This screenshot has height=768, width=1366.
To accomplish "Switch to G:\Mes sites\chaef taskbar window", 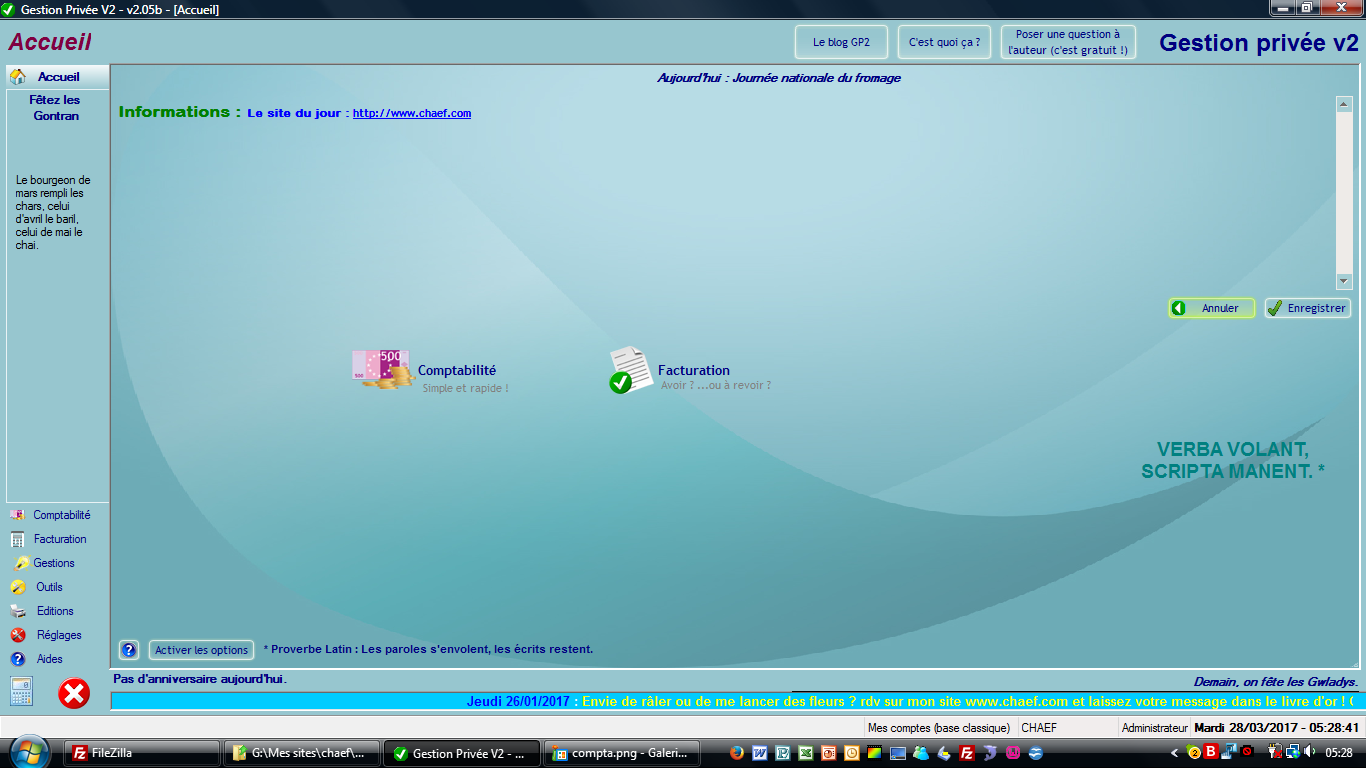I will point(303,753).
